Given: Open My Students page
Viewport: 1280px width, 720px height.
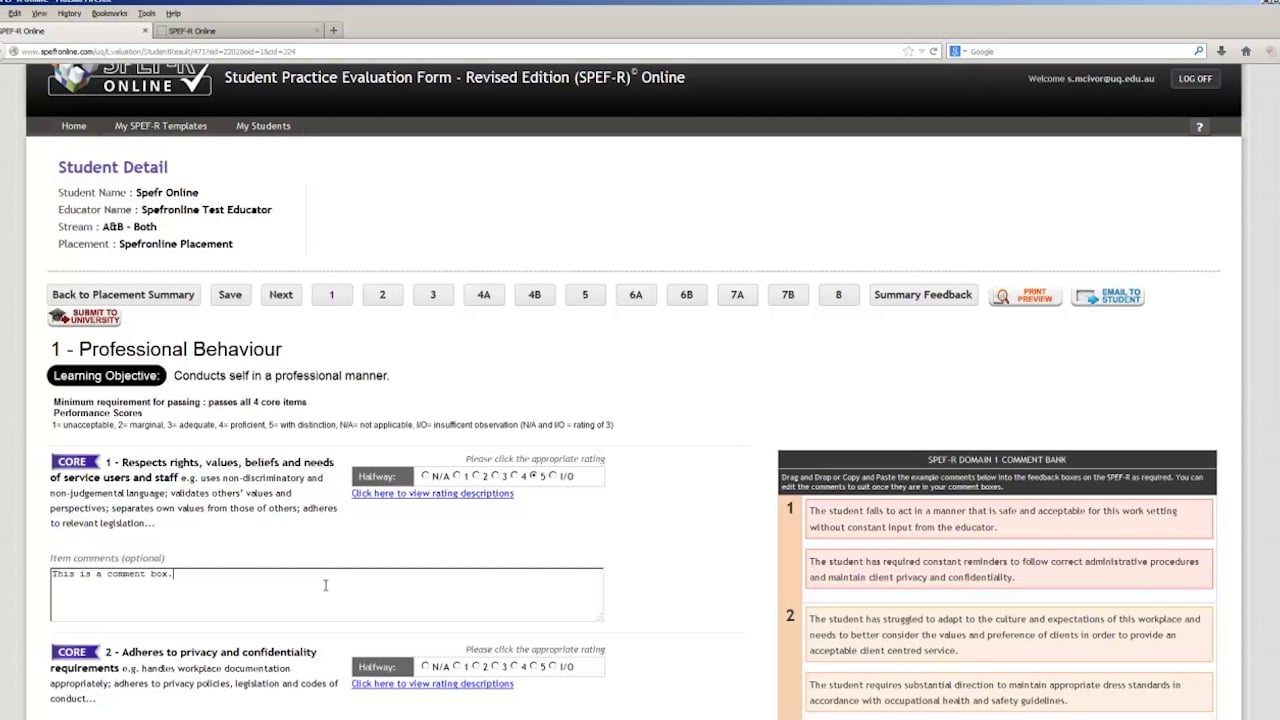Looking at the screenshot, I should (x=263, y=126).
